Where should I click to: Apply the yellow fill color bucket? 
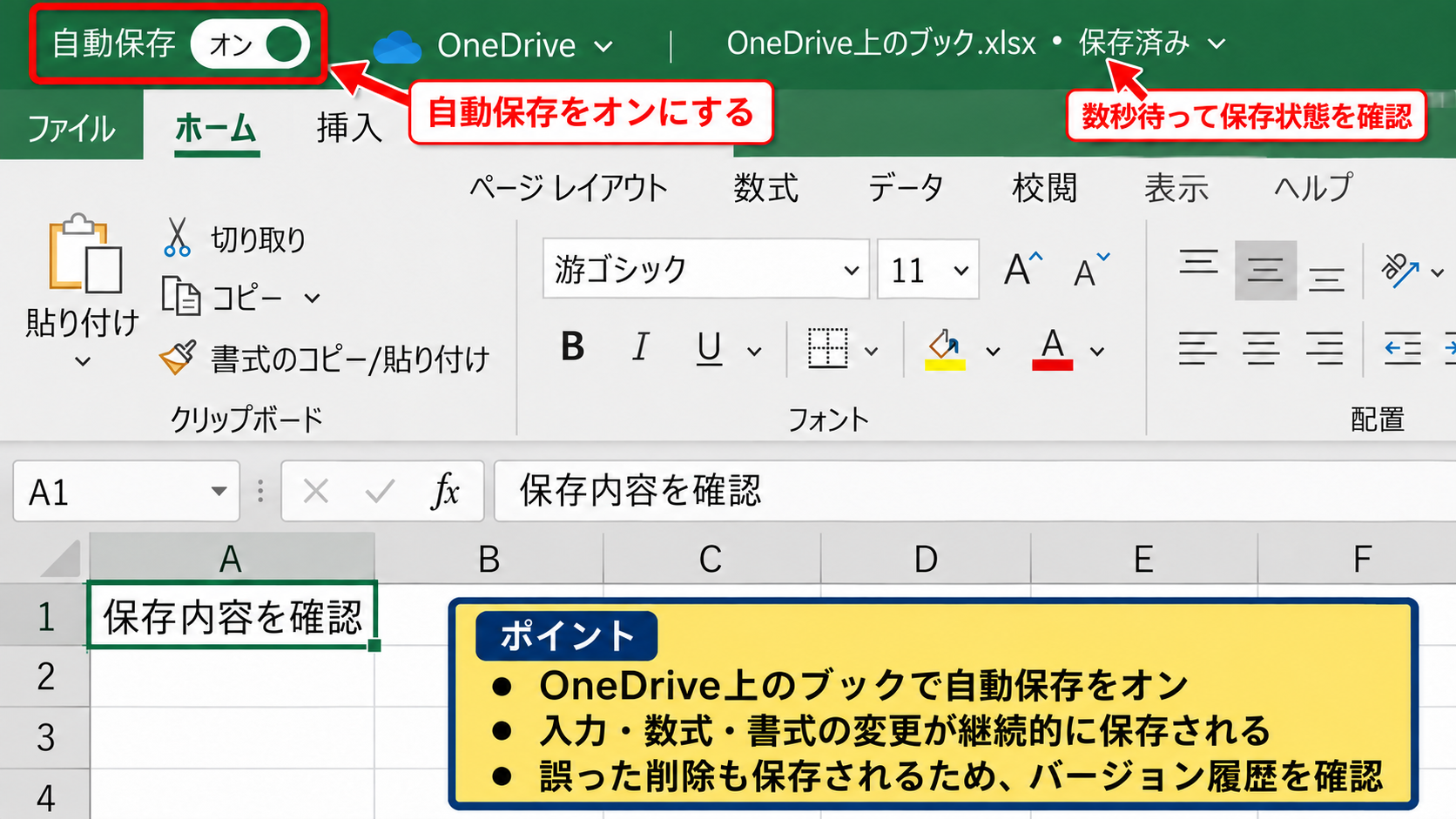(x=945, y=349)
